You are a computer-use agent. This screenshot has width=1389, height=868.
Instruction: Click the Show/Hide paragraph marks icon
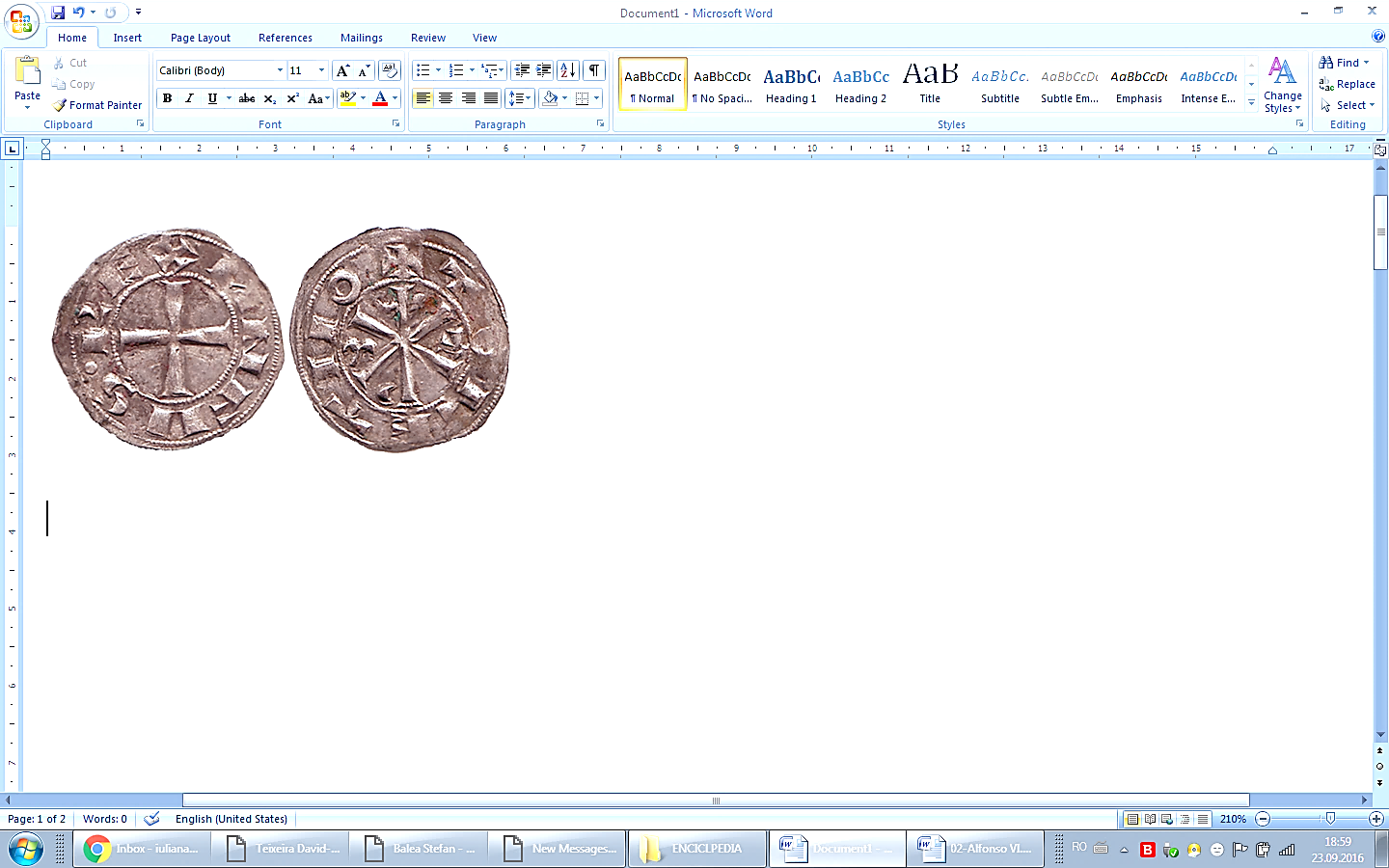[x=594, y=70]
